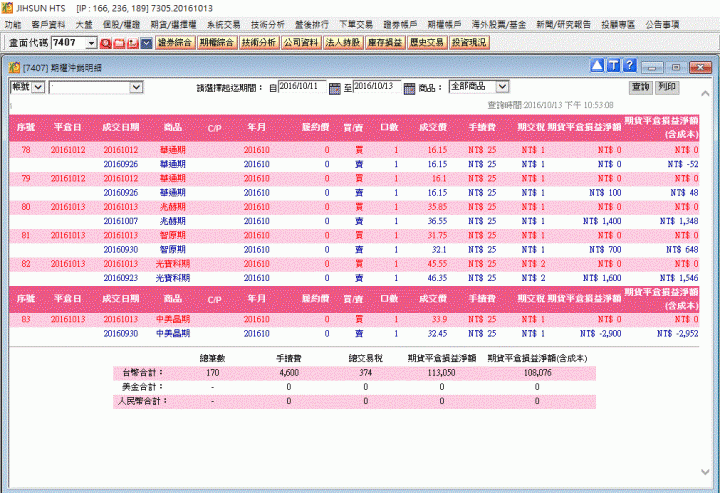The width and height of the screenshot is (720, 493).
Task: Click the 7407 window icon beside its title
Action: click(x=14, y=67)
